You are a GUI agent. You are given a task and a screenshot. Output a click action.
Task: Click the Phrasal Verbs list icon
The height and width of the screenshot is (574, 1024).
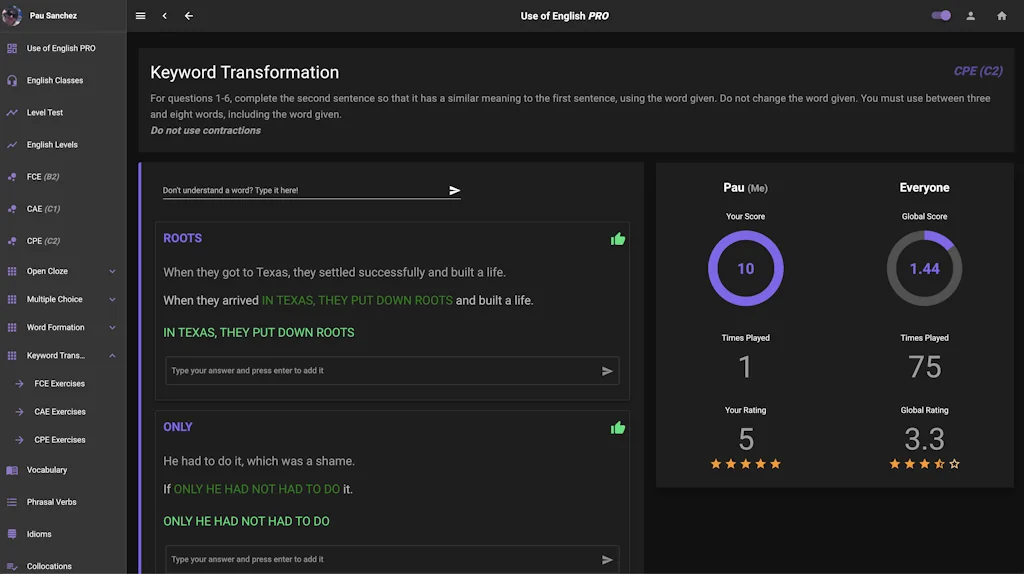[x=12, y=502]
